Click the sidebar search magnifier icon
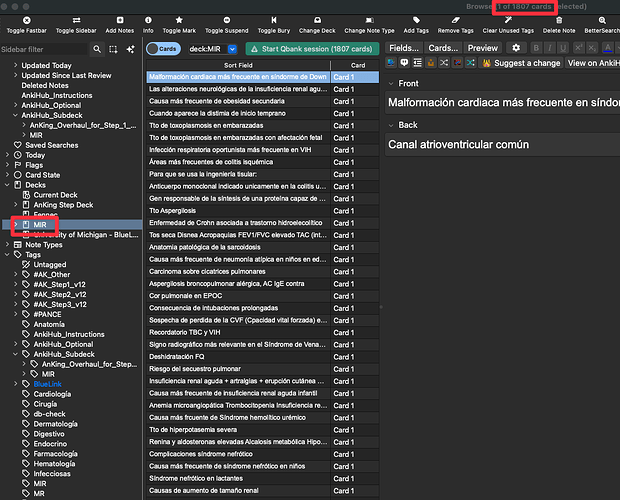The image size is (620, 500). (x=97, y=49)
